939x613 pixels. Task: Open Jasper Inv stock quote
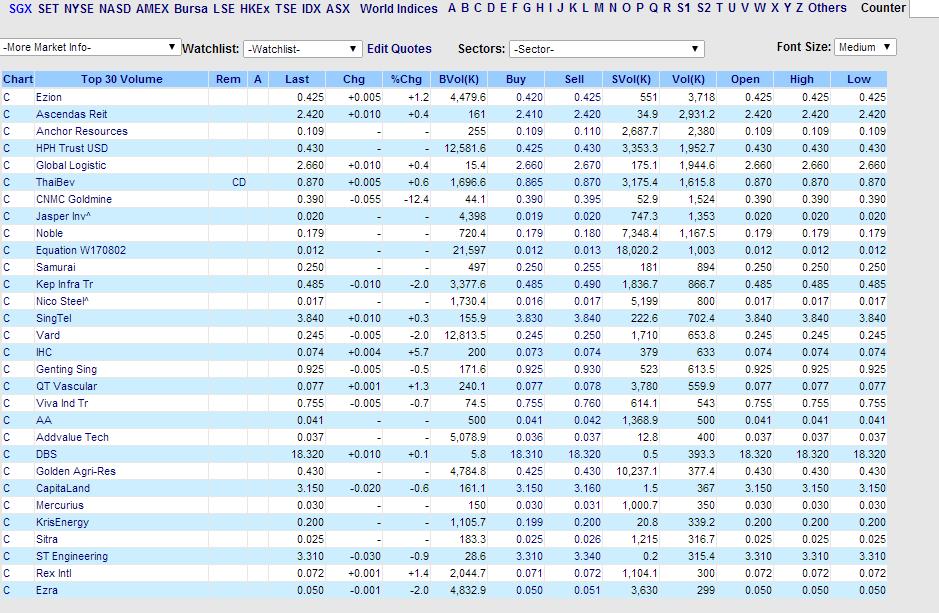(x=63, y=216)
